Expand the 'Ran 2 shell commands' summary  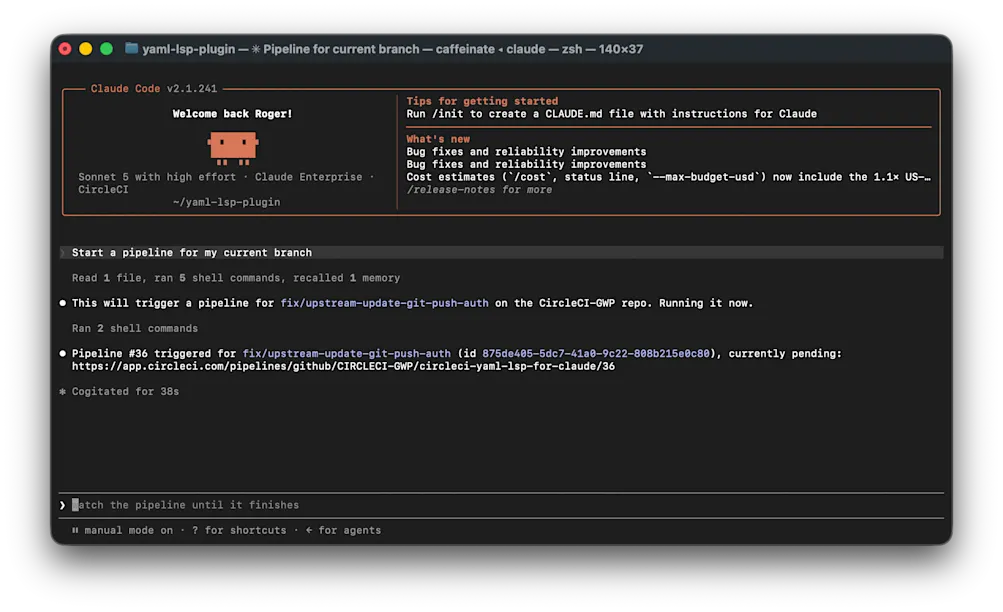(134, 329)
